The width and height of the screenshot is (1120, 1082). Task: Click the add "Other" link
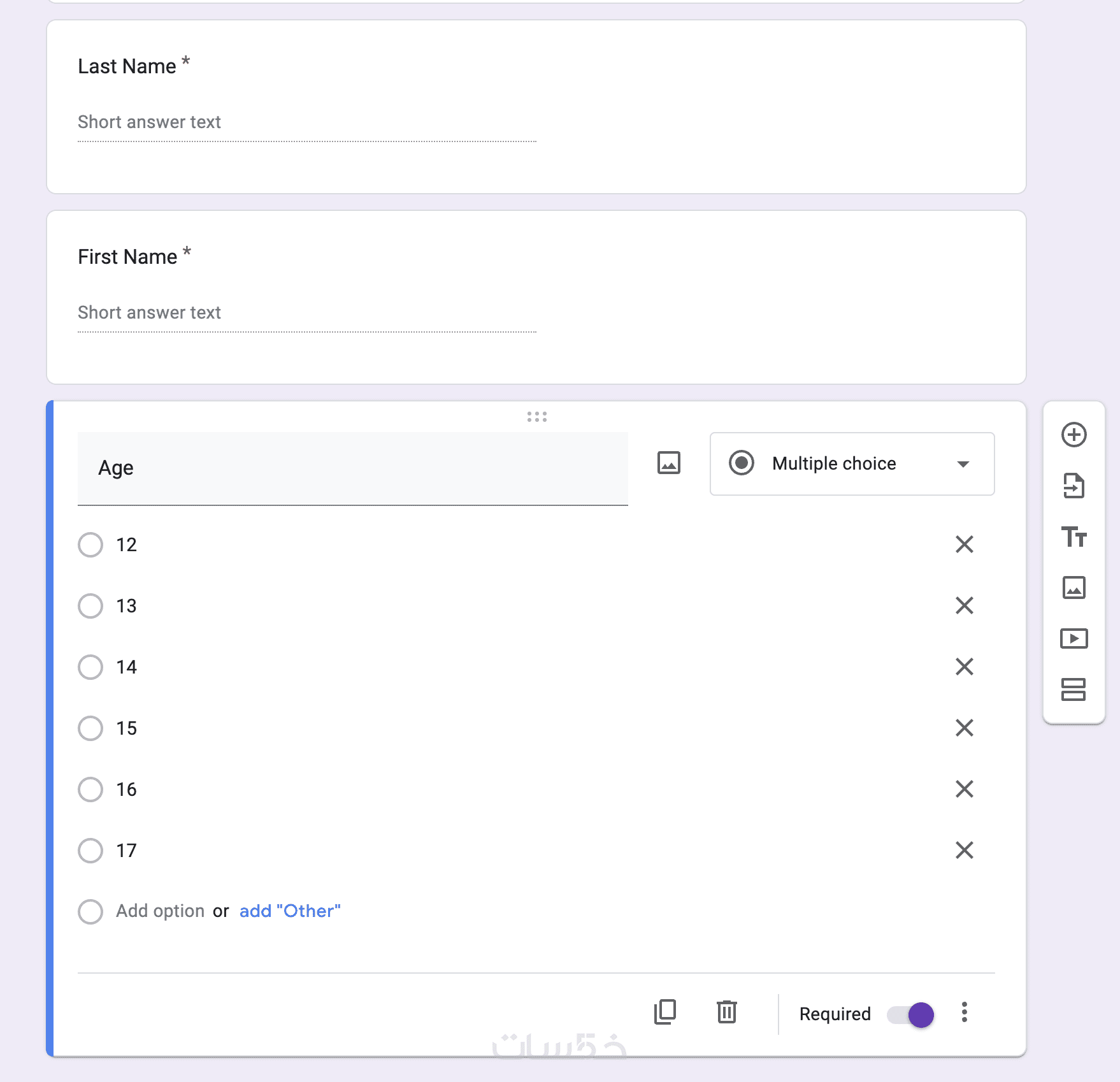pos(290,911)
